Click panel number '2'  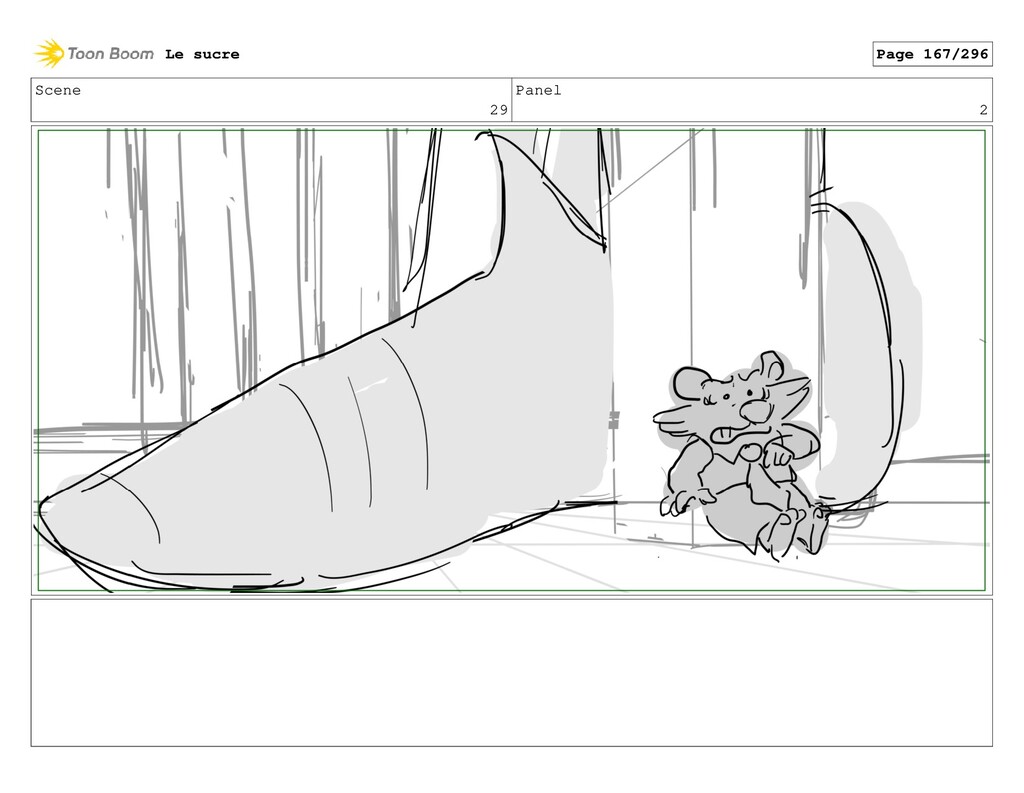pos(984,110)
